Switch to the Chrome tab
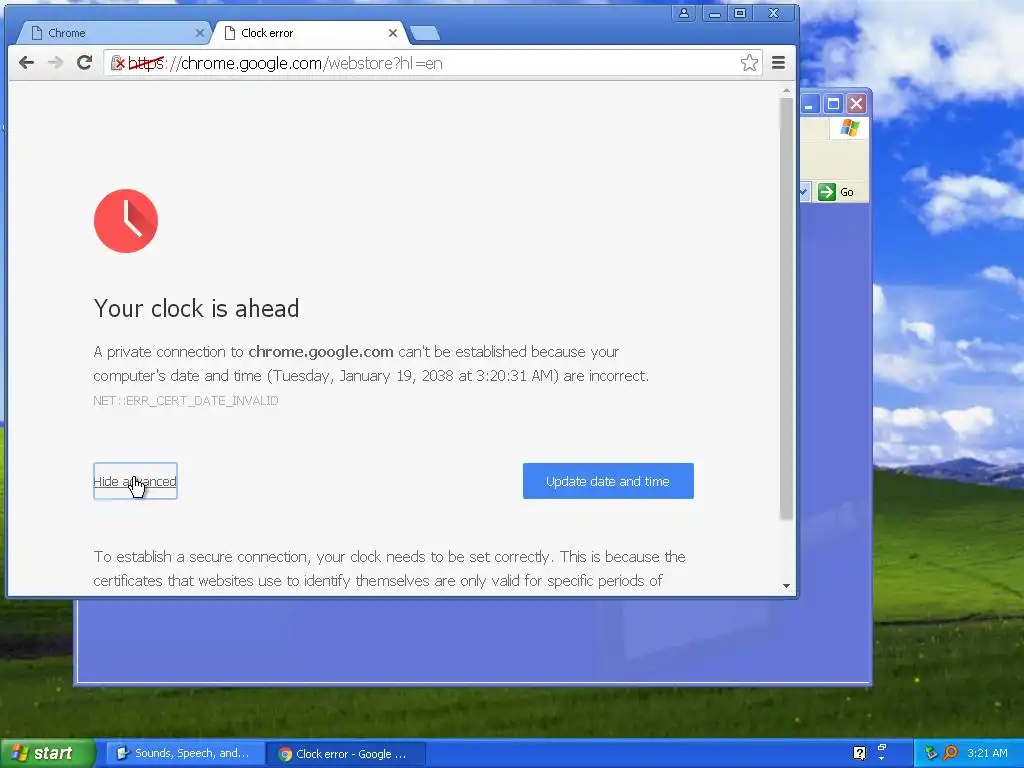This screenshot has height=768, width=1024. coord(112,33)
